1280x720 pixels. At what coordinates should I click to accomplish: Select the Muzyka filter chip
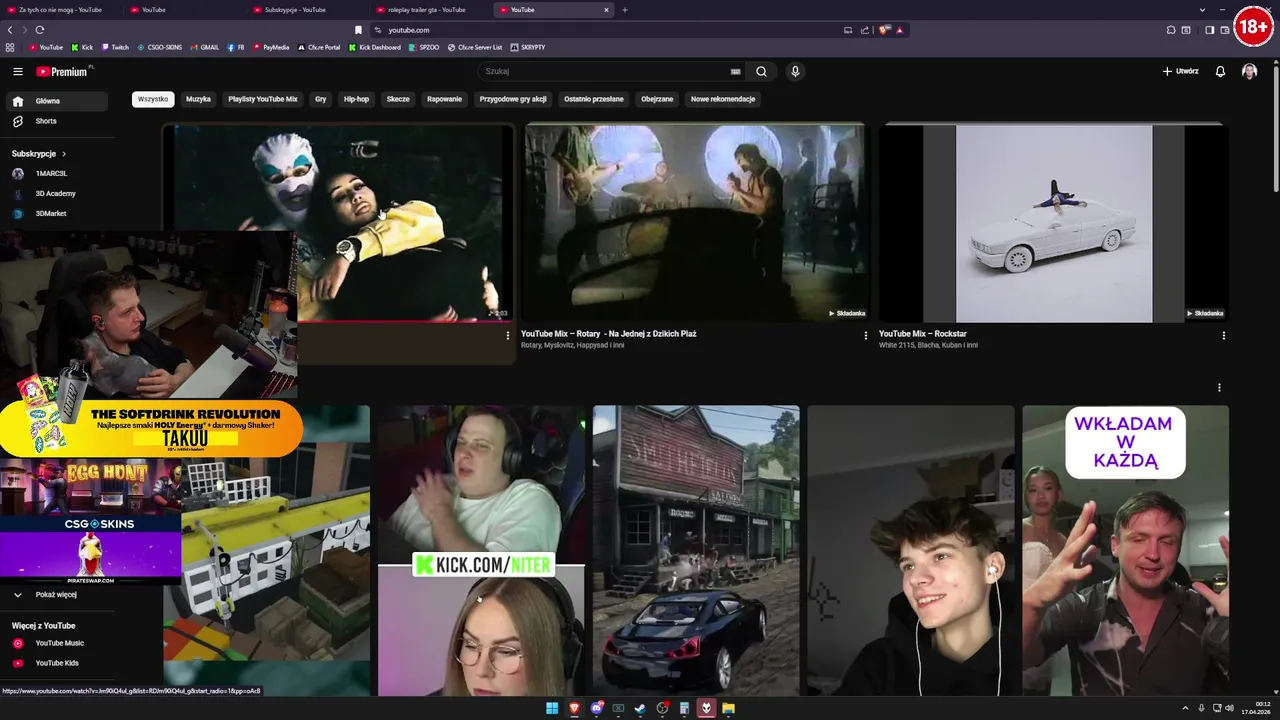tap(198, 99)
